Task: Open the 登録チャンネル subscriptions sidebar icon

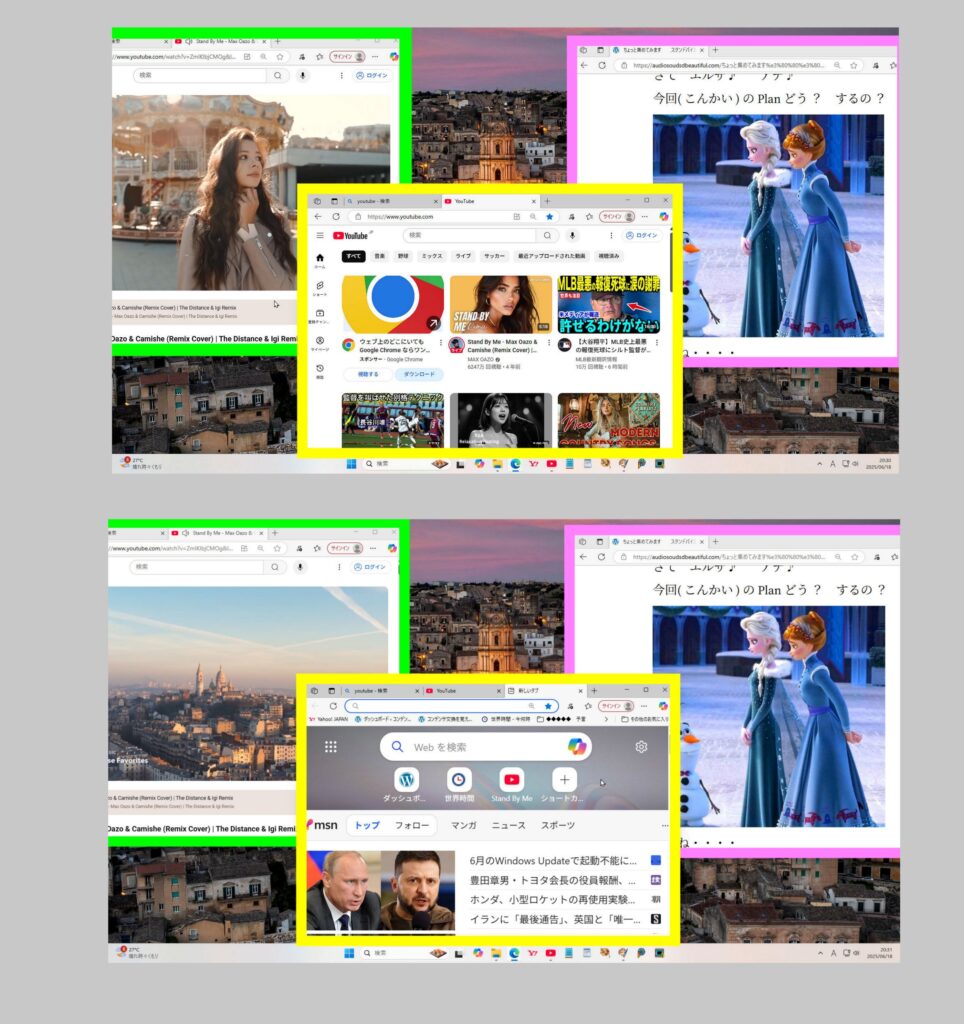Action: 319,316
